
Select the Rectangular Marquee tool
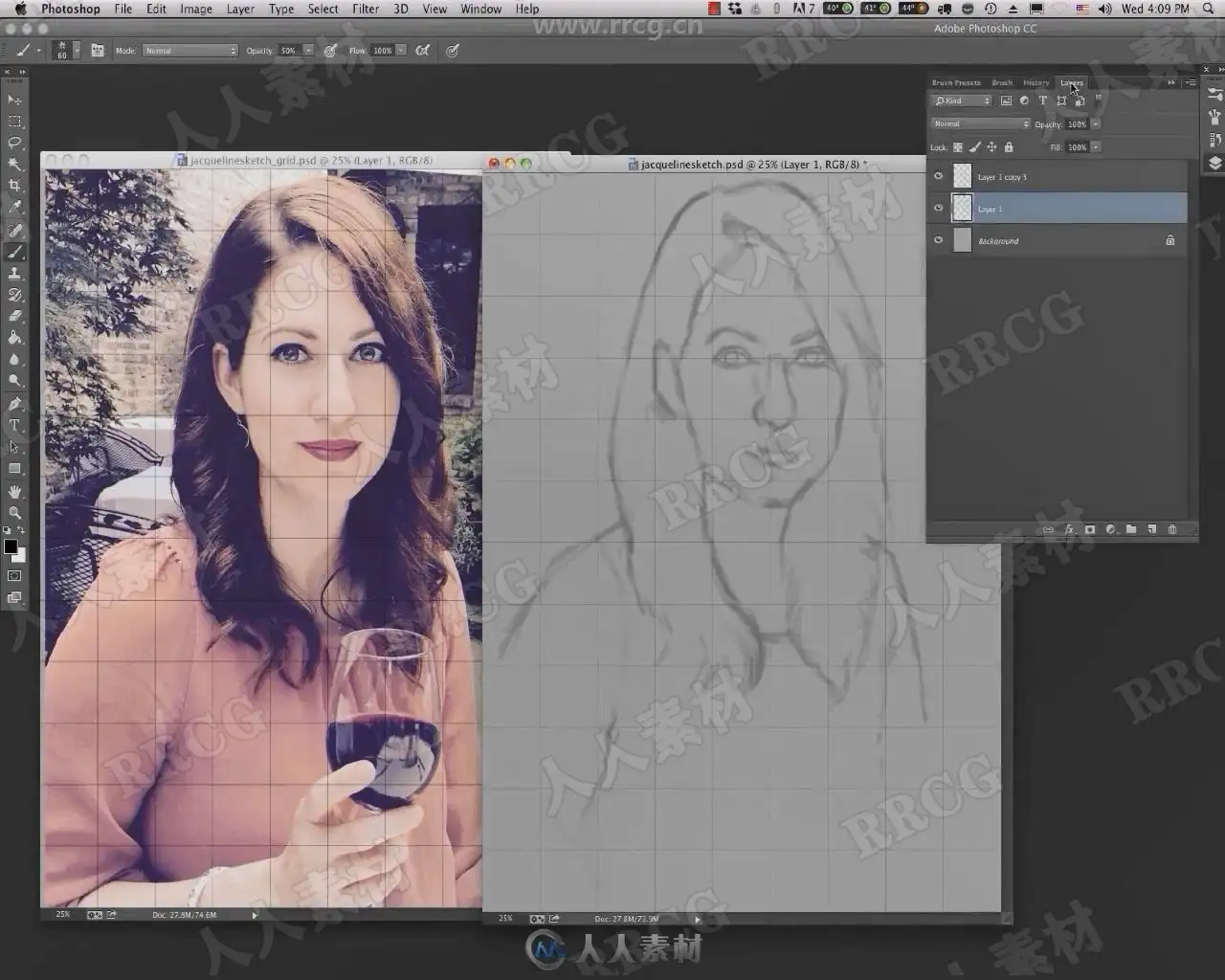pos(14,122)
